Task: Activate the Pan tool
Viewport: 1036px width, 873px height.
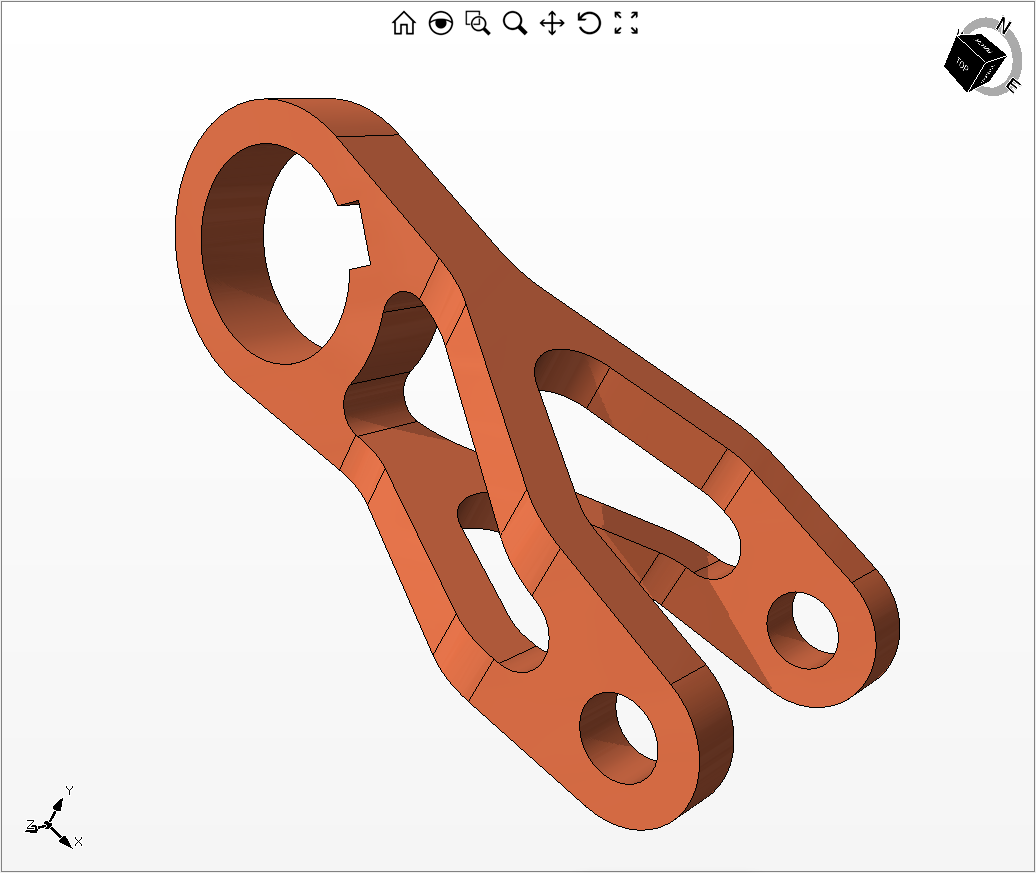Action: point(551,25)
